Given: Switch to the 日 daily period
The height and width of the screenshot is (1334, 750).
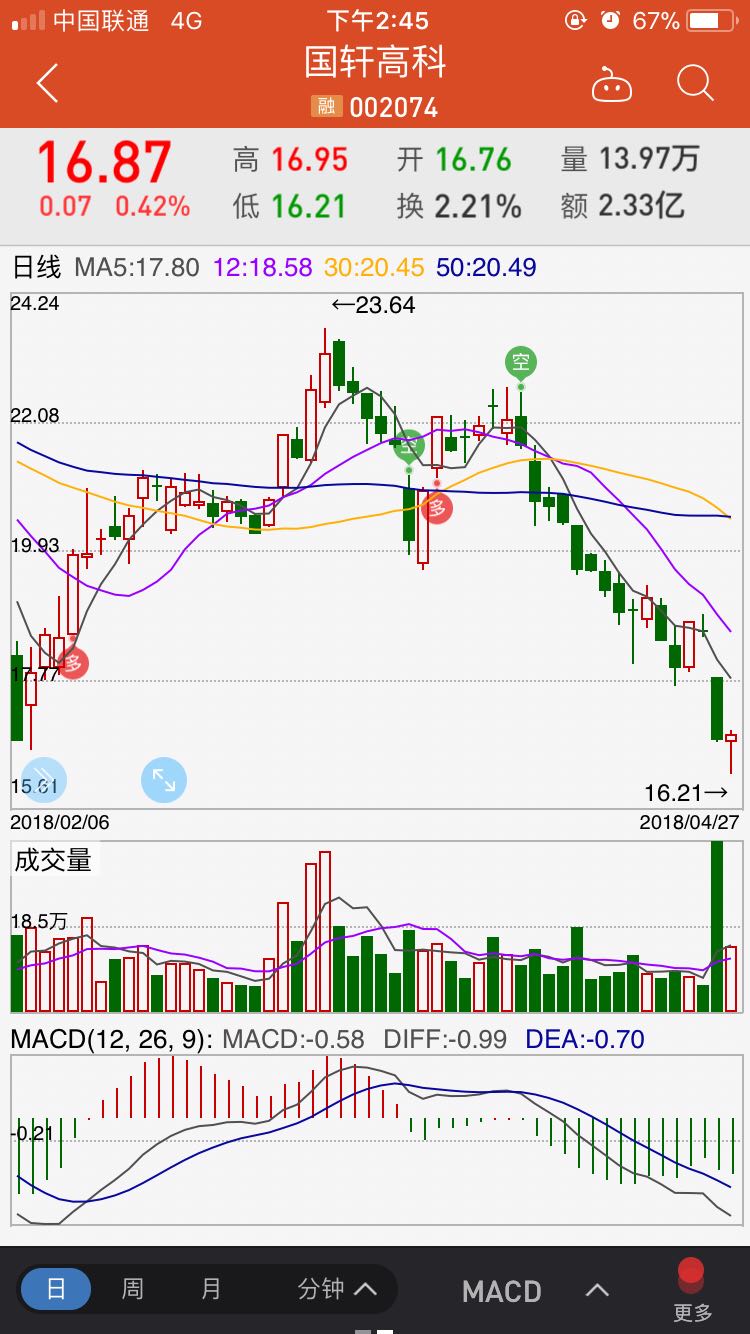Looking at the screenshot, I should coord(56,1289).
